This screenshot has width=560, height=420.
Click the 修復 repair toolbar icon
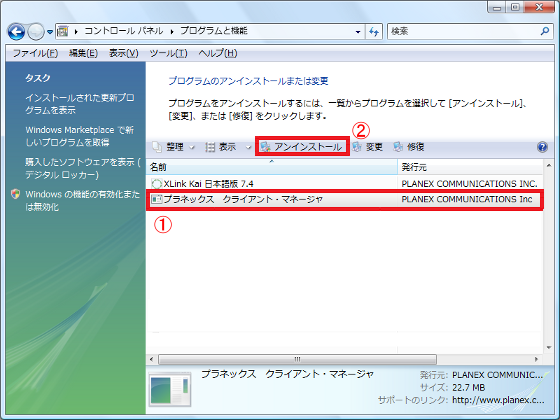pyautogui.click(x=398, y=147)
